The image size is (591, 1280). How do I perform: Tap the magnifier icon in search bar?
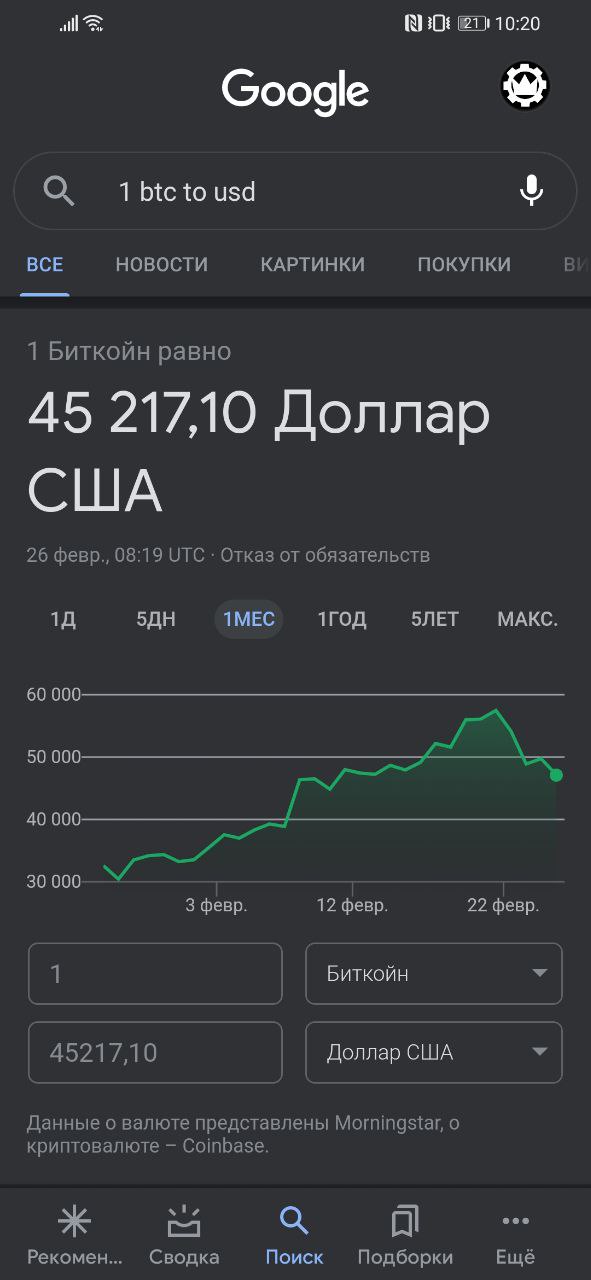click(59, 191)
